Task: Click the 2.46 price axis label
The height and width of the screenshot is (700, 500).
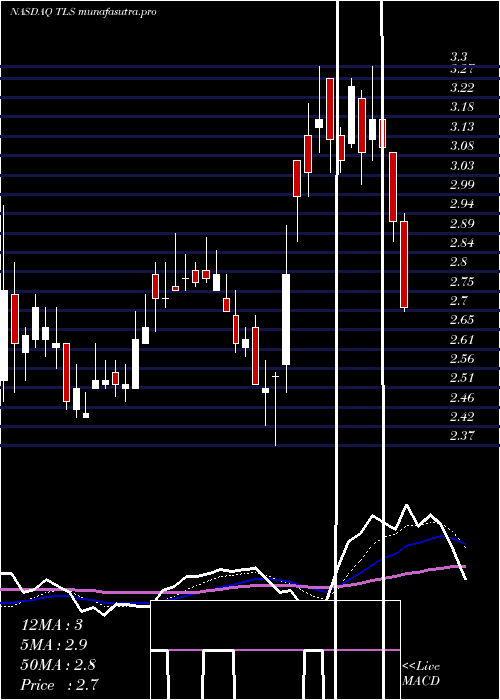Action: coord(461,398)
